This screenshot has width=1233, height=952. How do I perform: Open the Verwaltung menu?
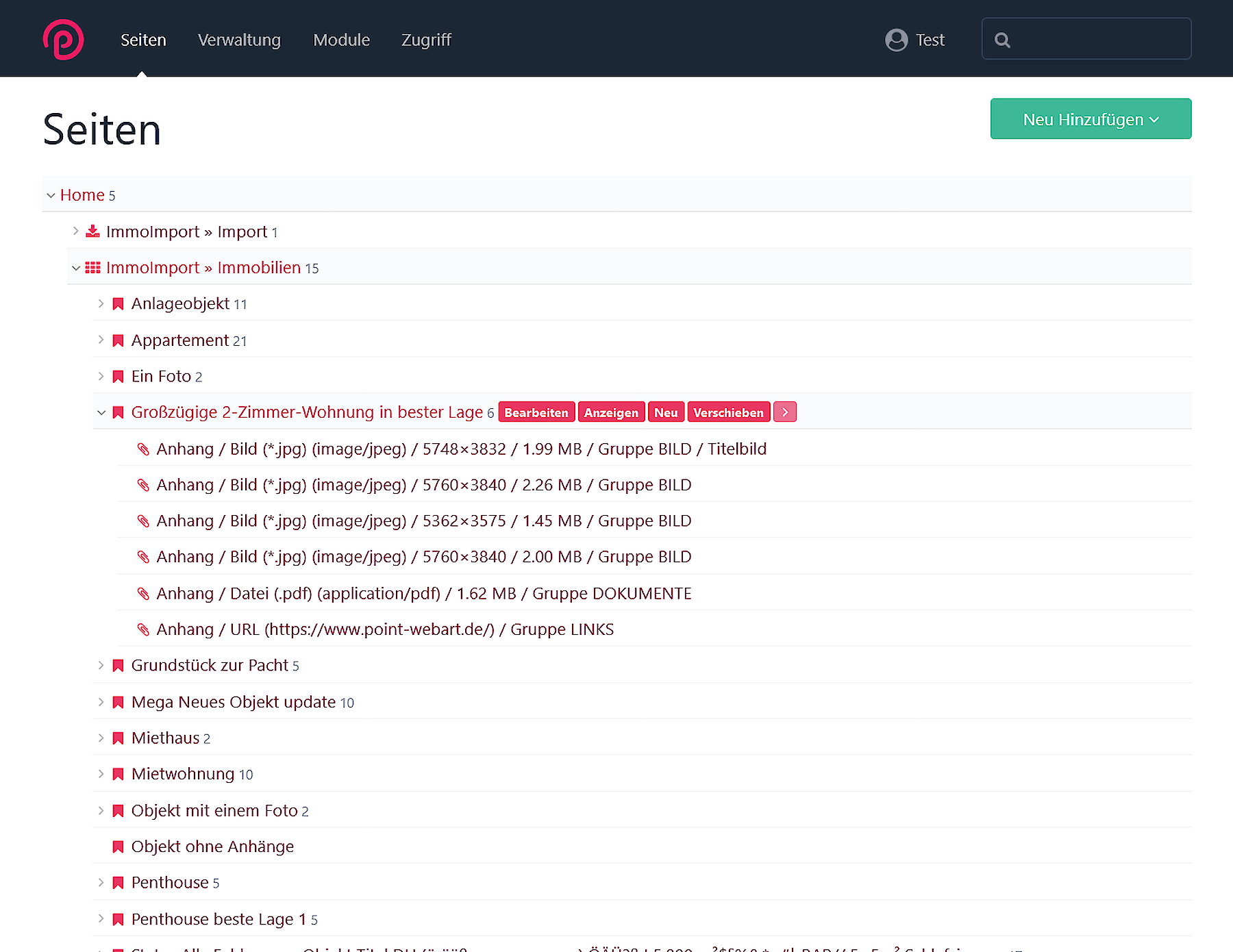tap(239, 40)
